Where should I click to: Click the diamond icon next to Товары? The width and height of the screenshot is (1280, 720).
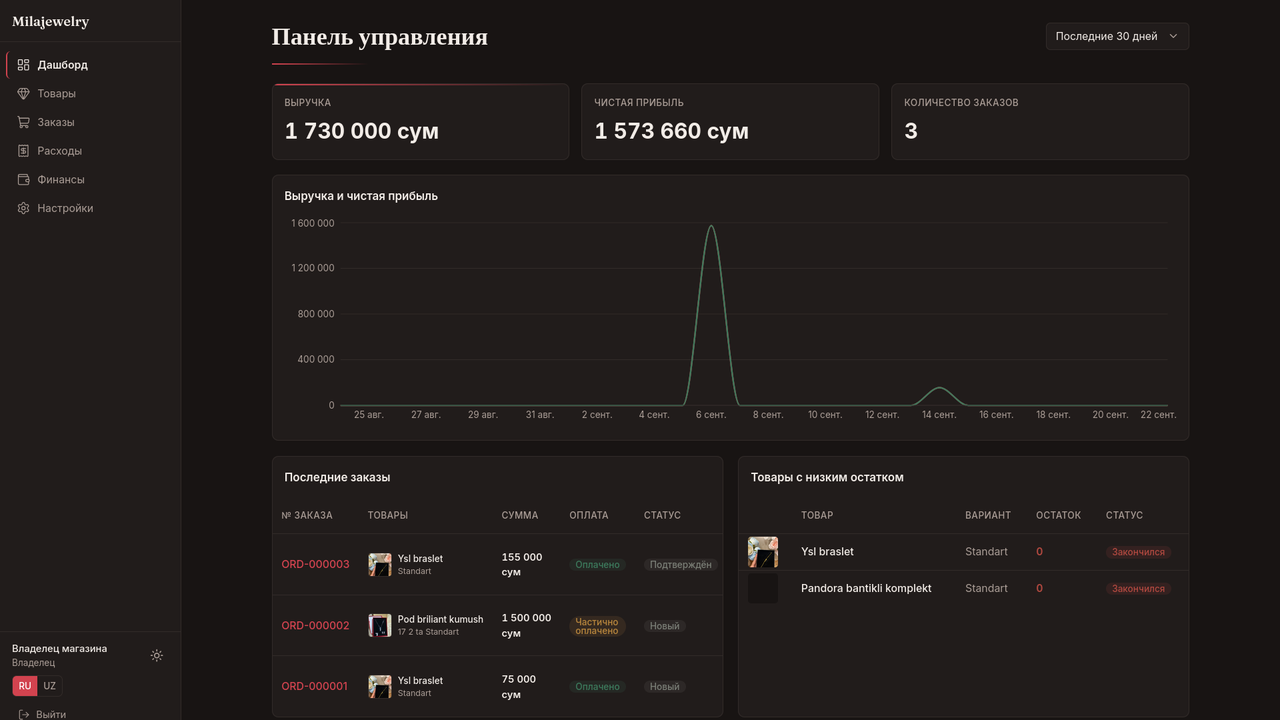pyautogui.click(x=24, y=93)
